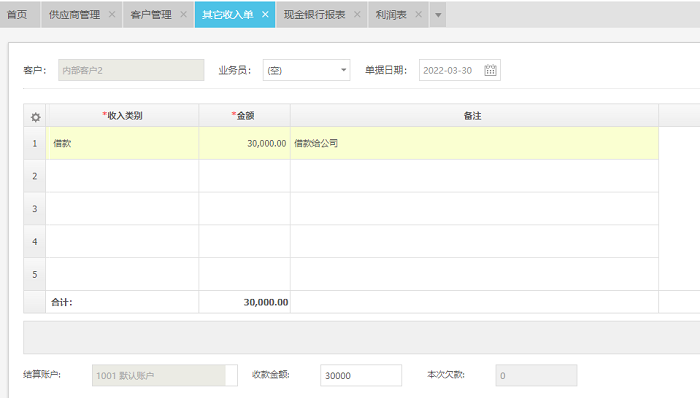
Task: Click the 收款金额 input field
Action: (361, 375)
